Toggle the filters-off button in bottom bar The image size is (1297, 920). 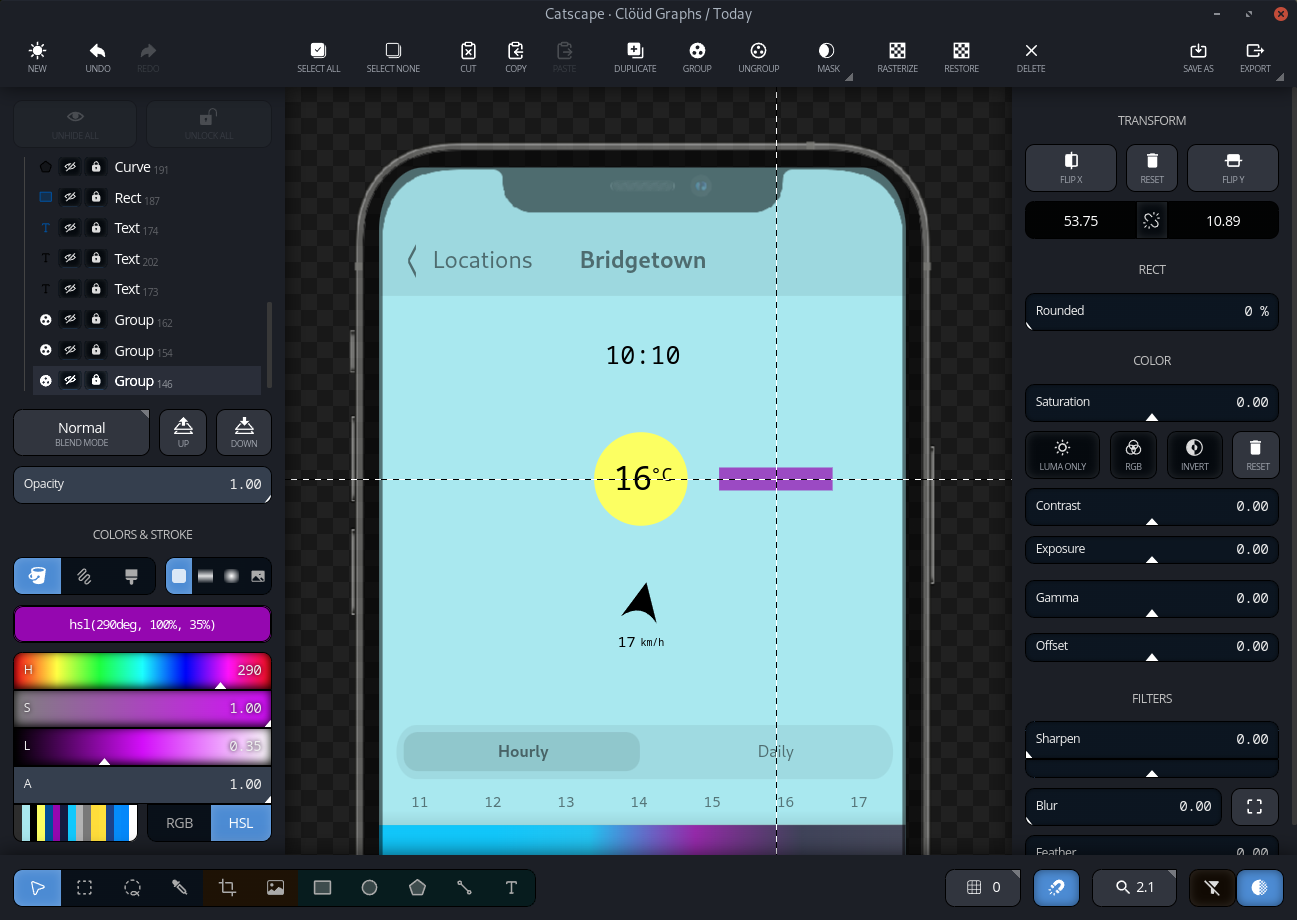tap(1212, 887)
